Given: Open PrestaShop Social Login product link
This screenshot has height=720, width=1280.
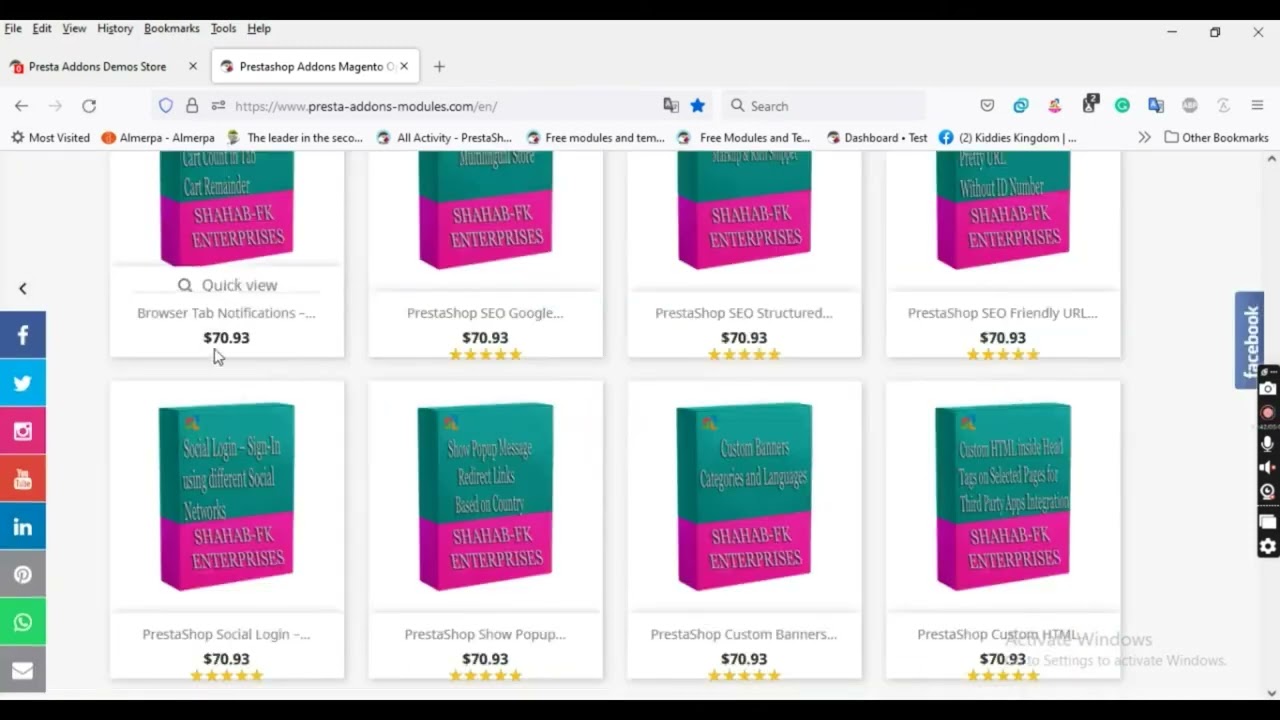Looking at the screenshot, I should 226,634.
